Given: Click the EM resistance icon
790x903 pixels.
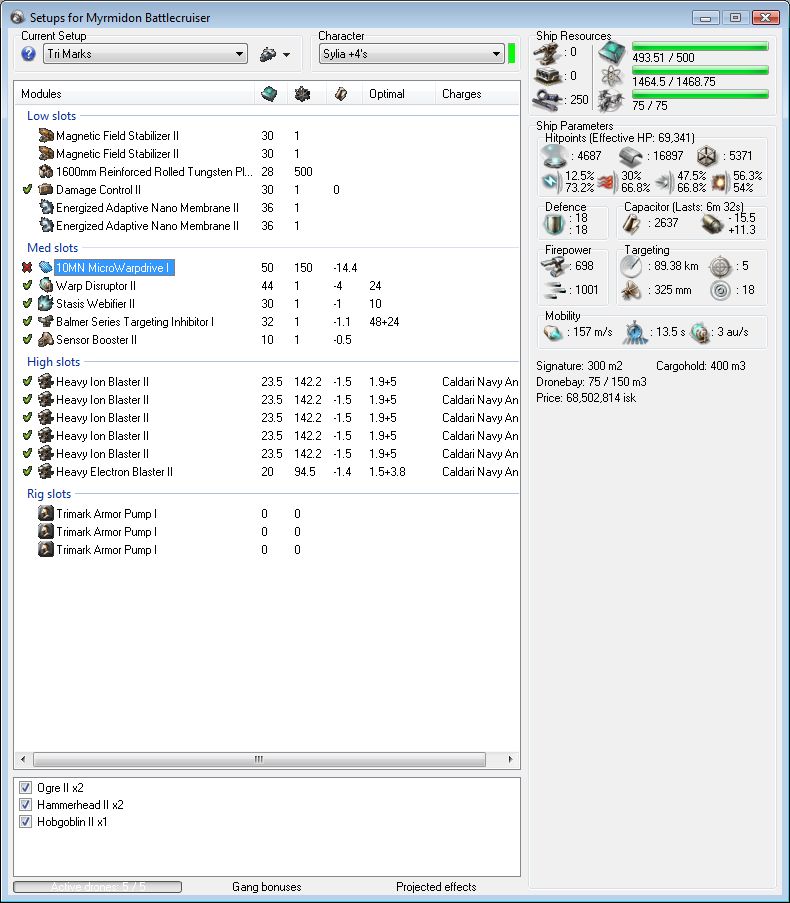Looking at the screenshot, I should pyautogui.click(x=552, y=182).
